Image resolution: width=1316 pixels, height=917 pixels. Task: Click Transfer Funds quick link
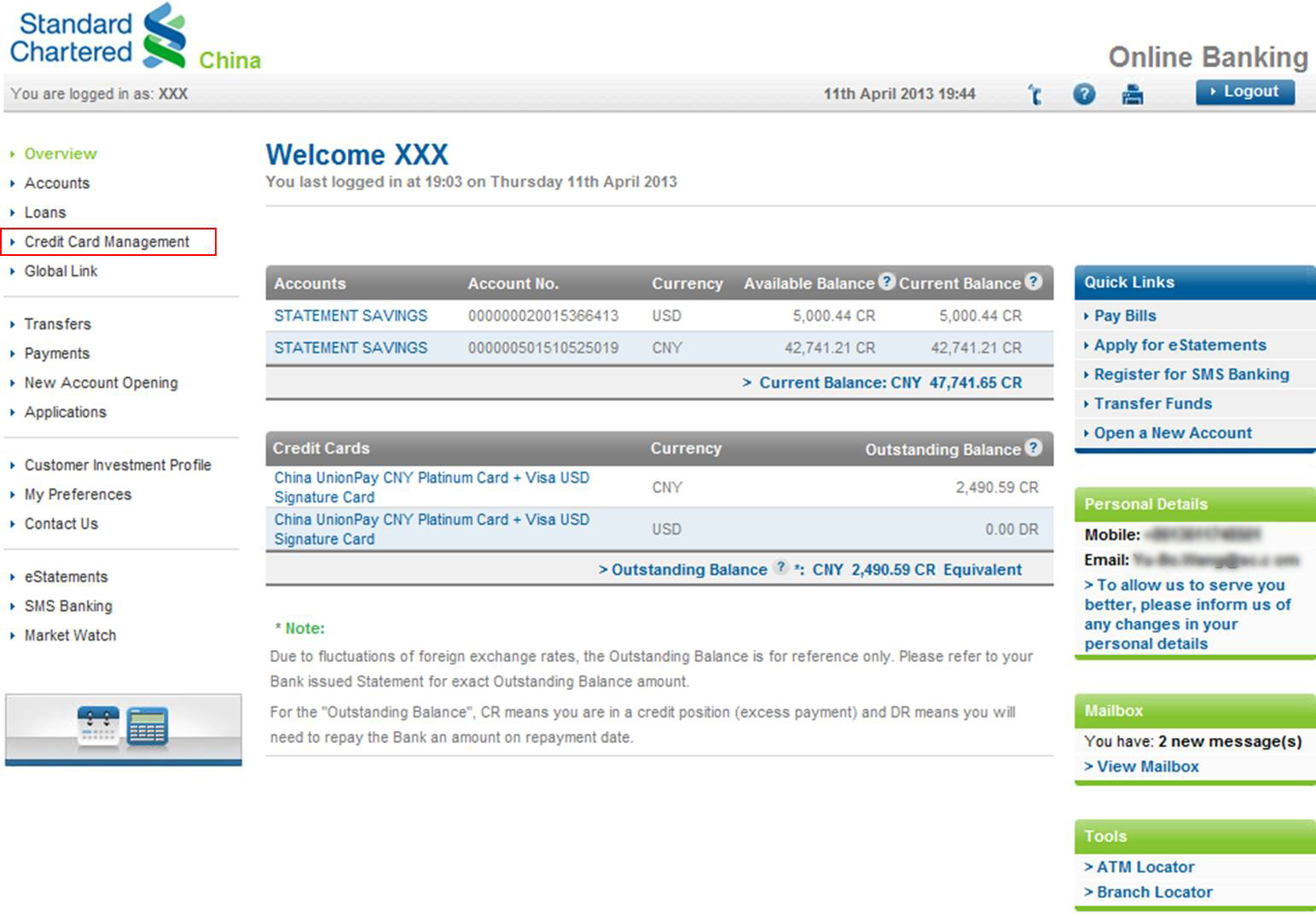[x=1152, y=403]
